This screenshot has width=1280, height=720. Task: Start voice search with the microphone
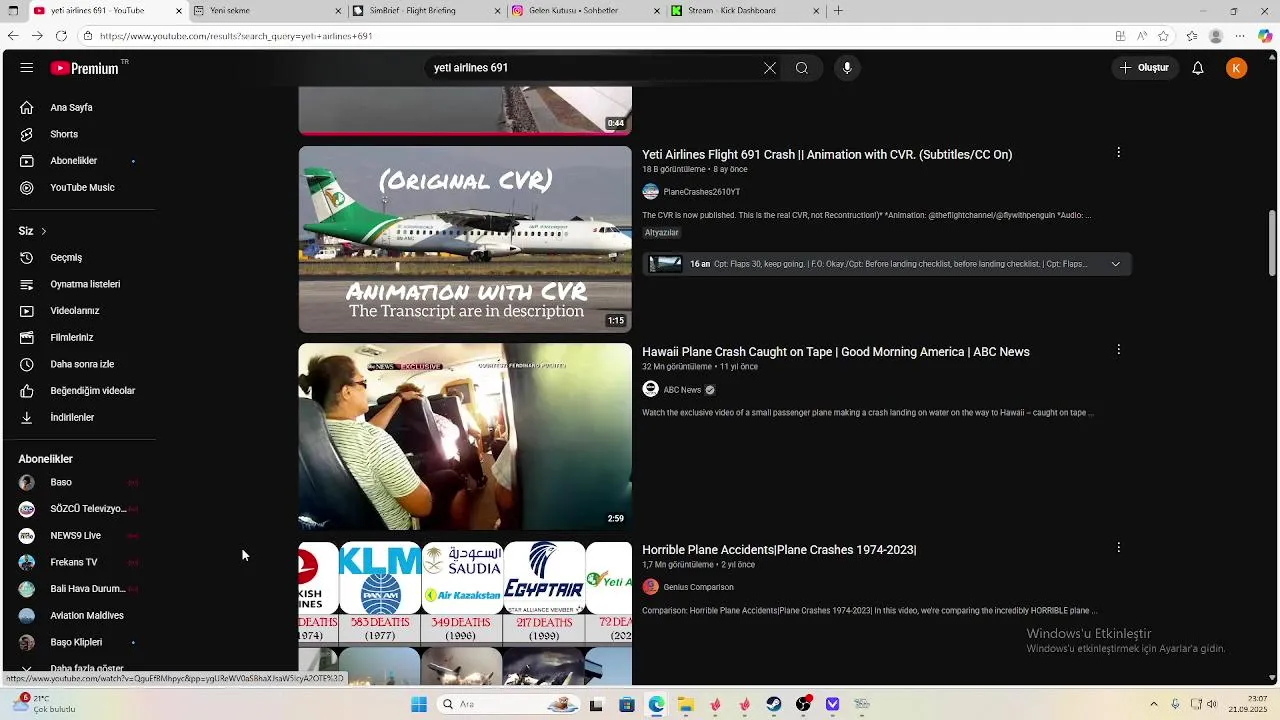coord(847,68)
